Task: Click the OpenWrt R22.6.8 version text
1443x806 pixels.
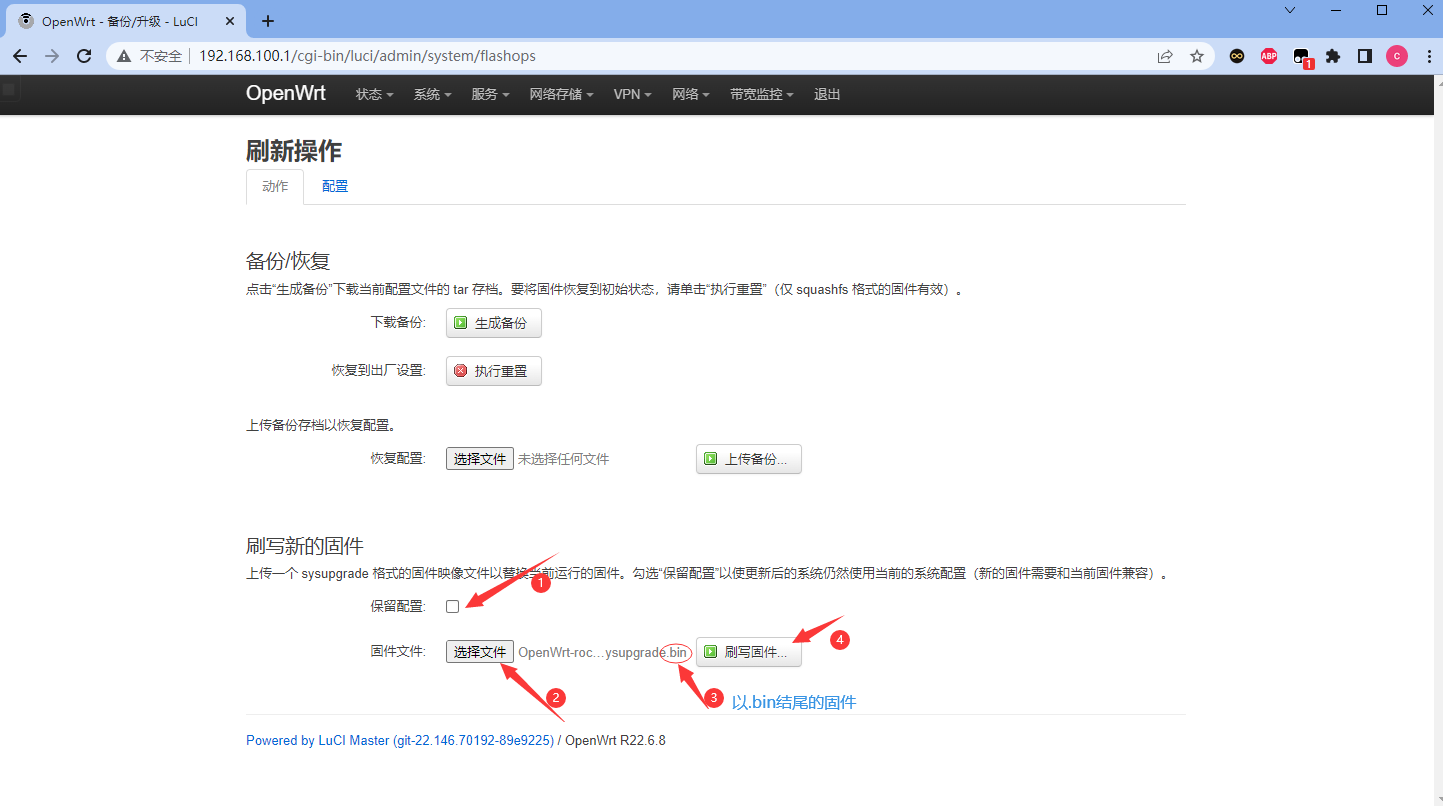Action: pos(615,741)
